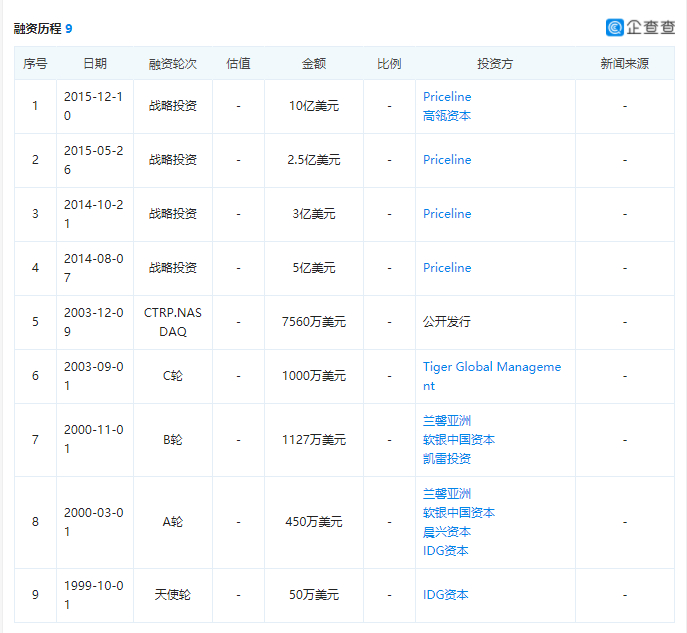
Task: Select the 2000-11-01 date cell
Action: (x=94, y=439)
